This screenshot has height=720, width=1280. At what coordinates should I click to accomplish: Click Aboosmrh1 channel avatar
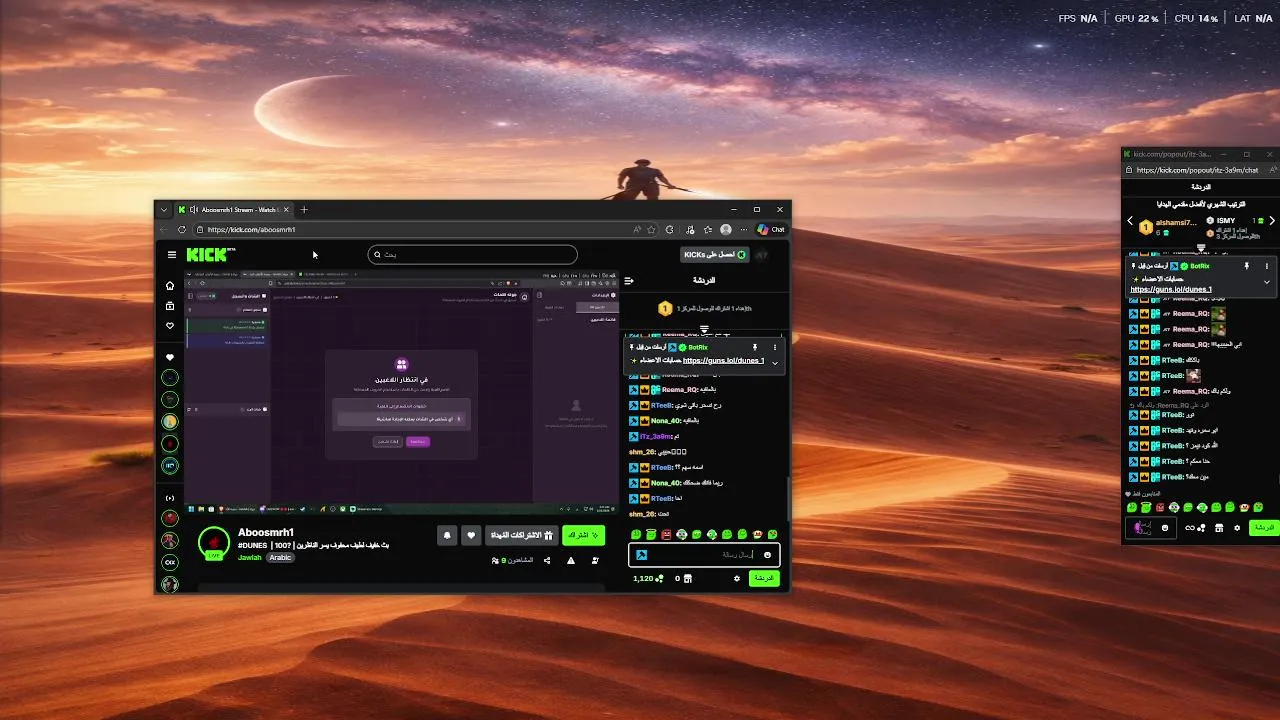tap(213, 543)
